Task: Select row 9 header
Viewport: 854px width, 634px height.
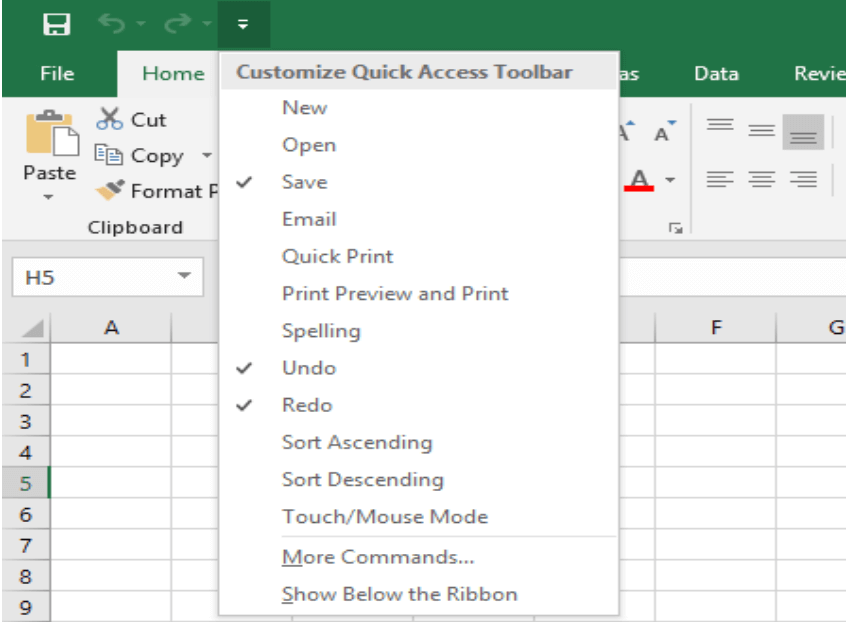Action: (26, 607)
